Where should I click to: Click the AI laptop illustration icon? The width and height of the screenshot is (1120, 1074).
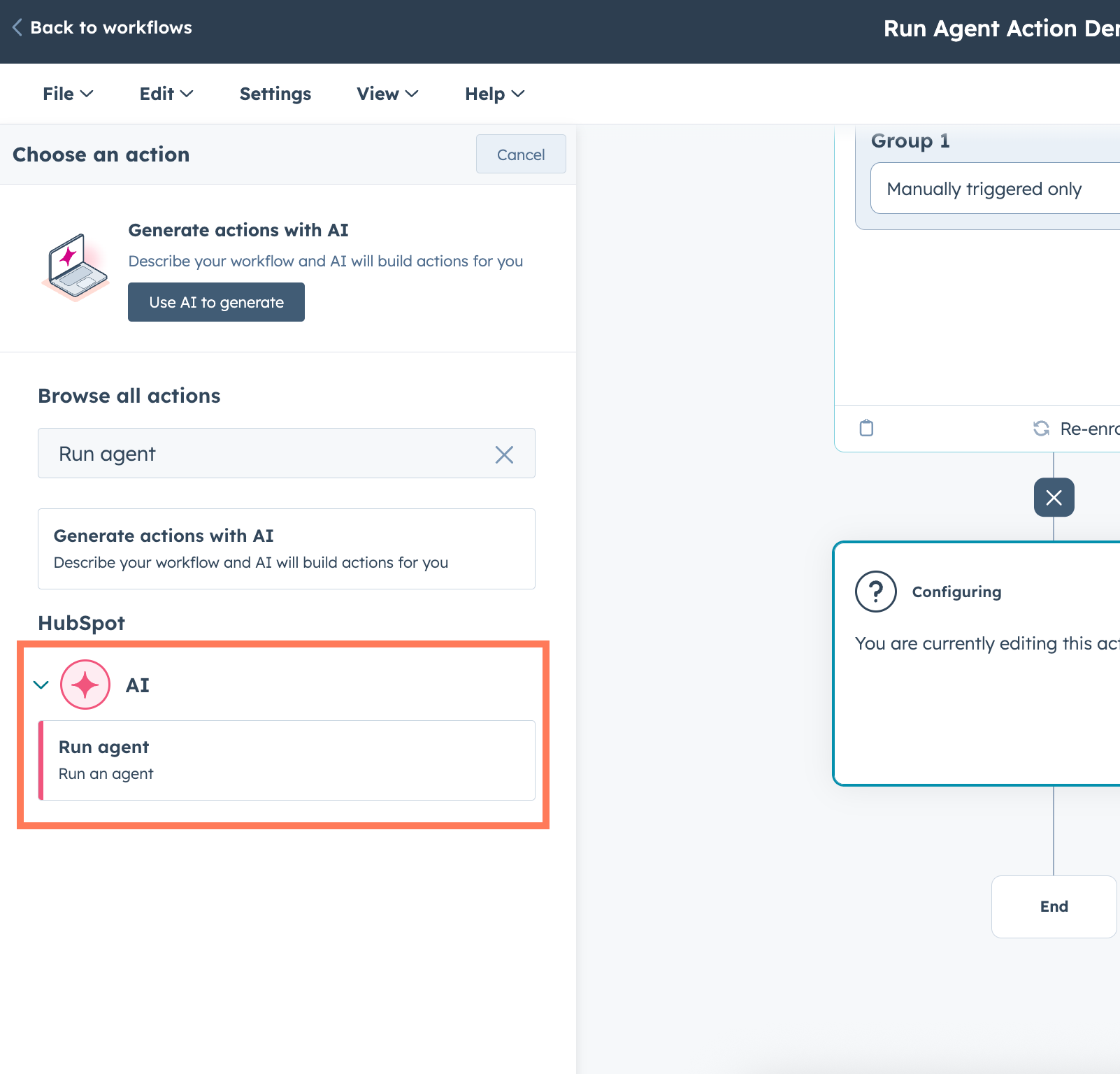(75, 268)
